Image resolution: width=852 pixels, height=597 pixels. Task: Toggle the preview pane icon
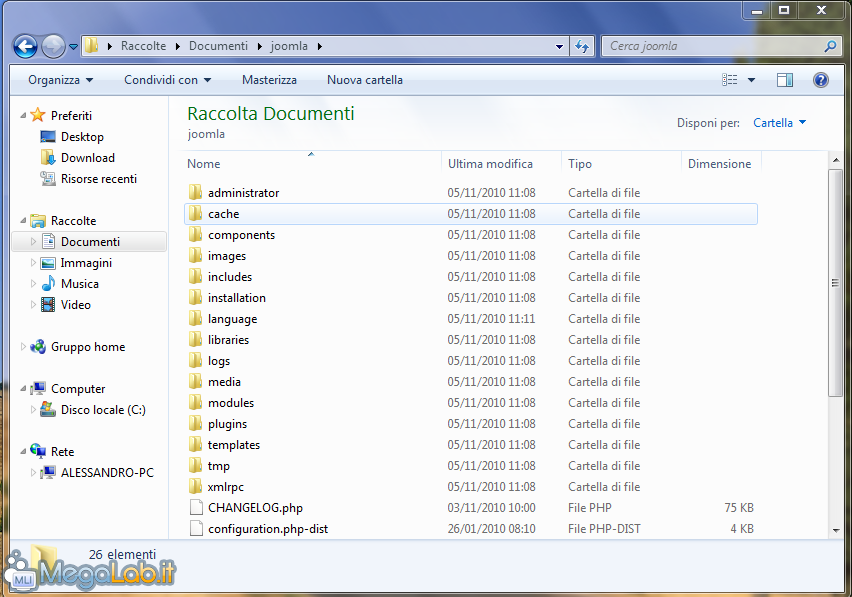pos(785,80)
